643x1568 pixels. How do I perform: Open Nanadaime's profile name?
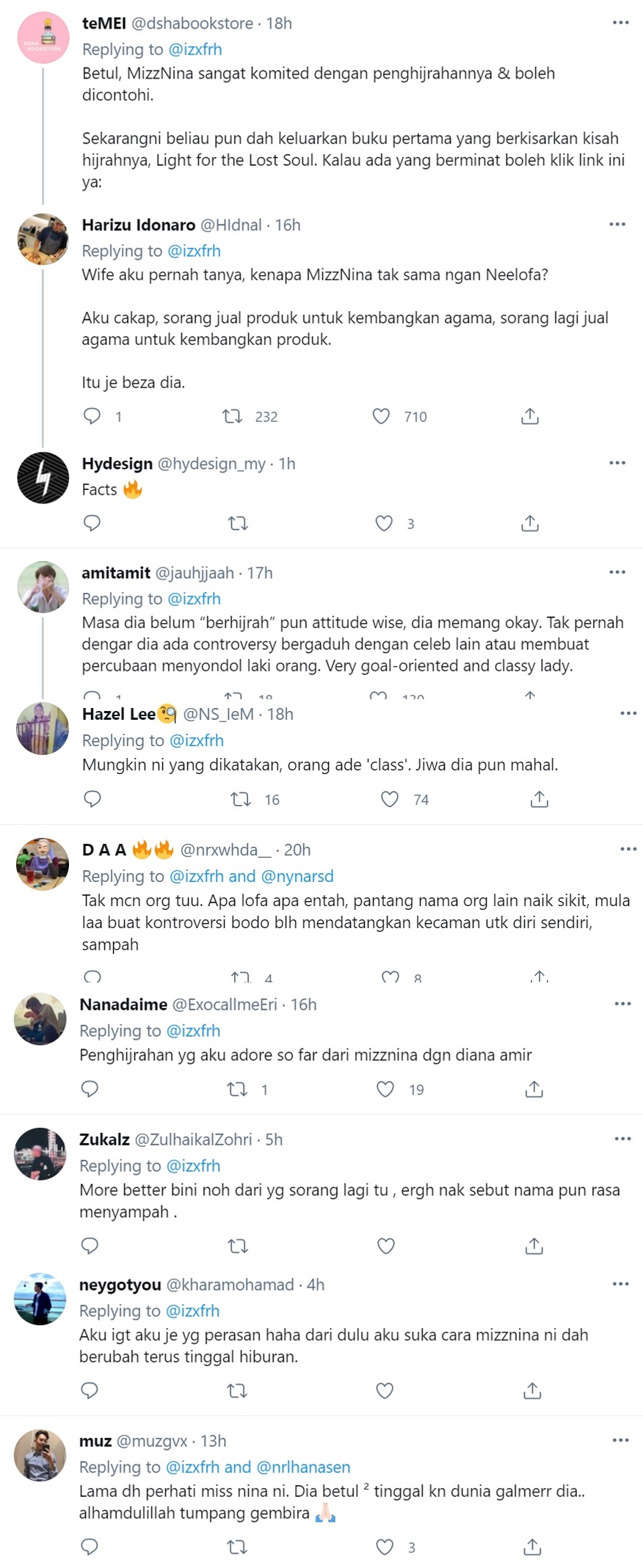(123, 1004)
